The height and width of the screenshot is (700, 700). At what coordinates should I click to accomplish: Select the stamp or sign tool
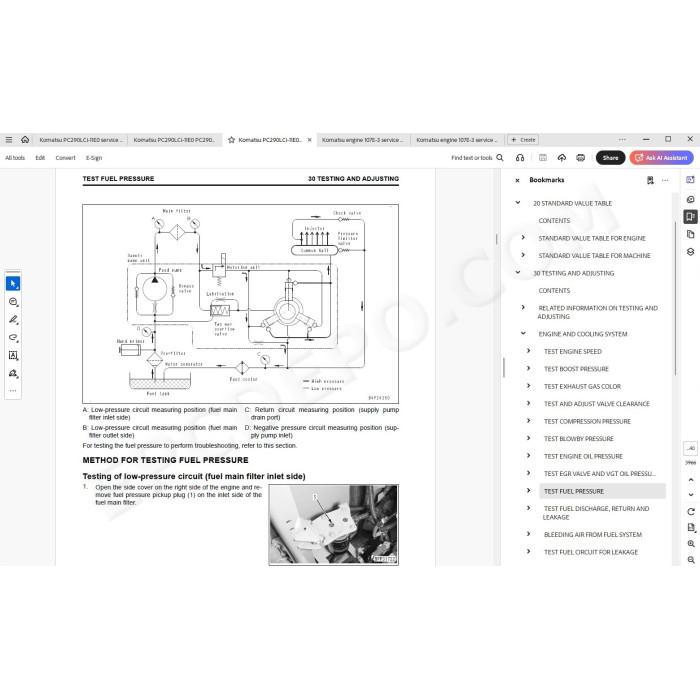[x=13, y=373]
